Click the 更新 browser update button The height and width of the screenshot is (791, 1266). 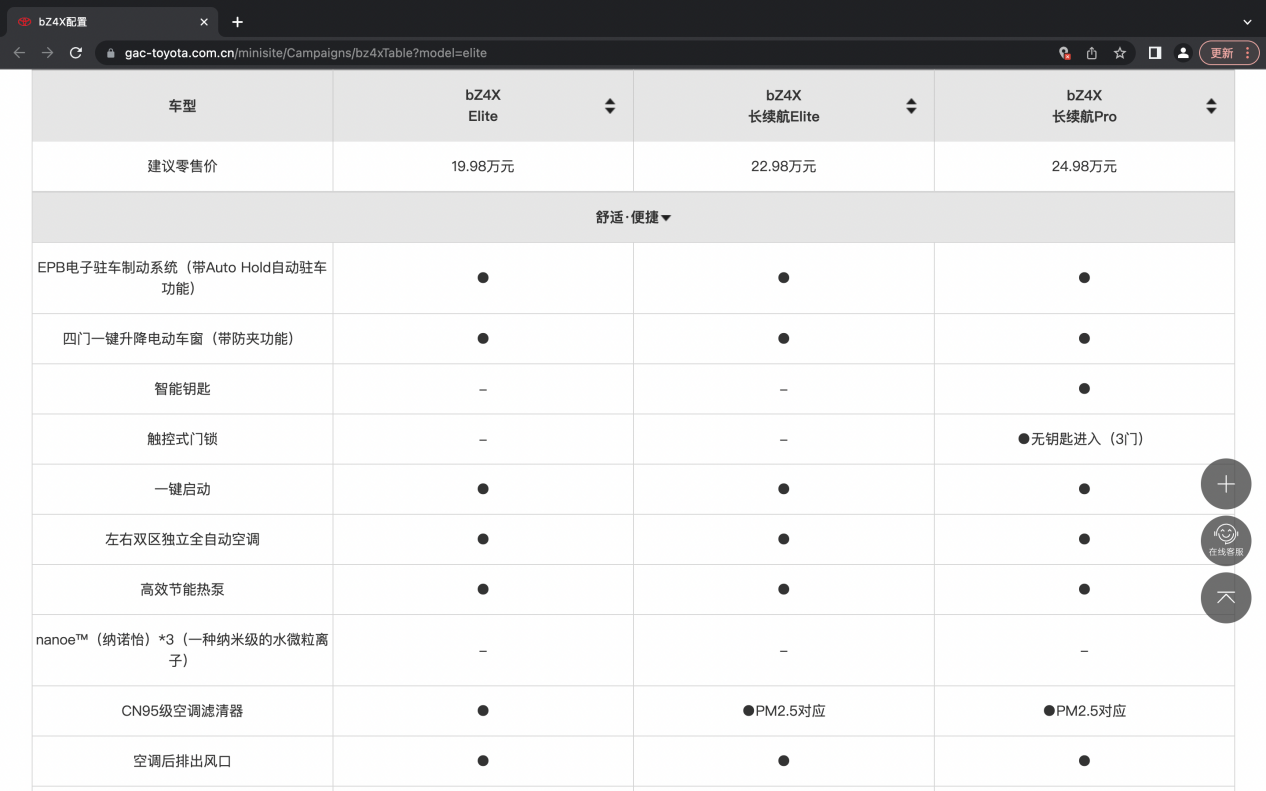click(1229, 53)
